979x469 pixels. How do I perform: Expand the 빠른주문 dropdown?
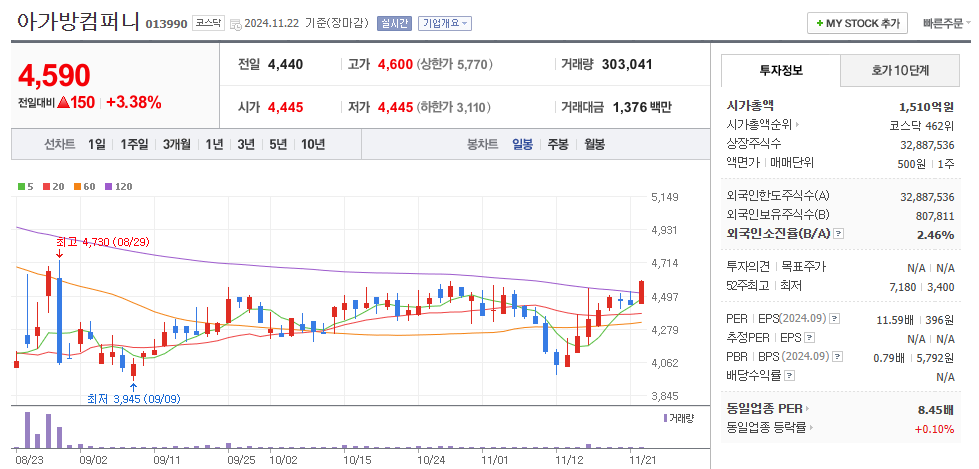coord(947,24)
